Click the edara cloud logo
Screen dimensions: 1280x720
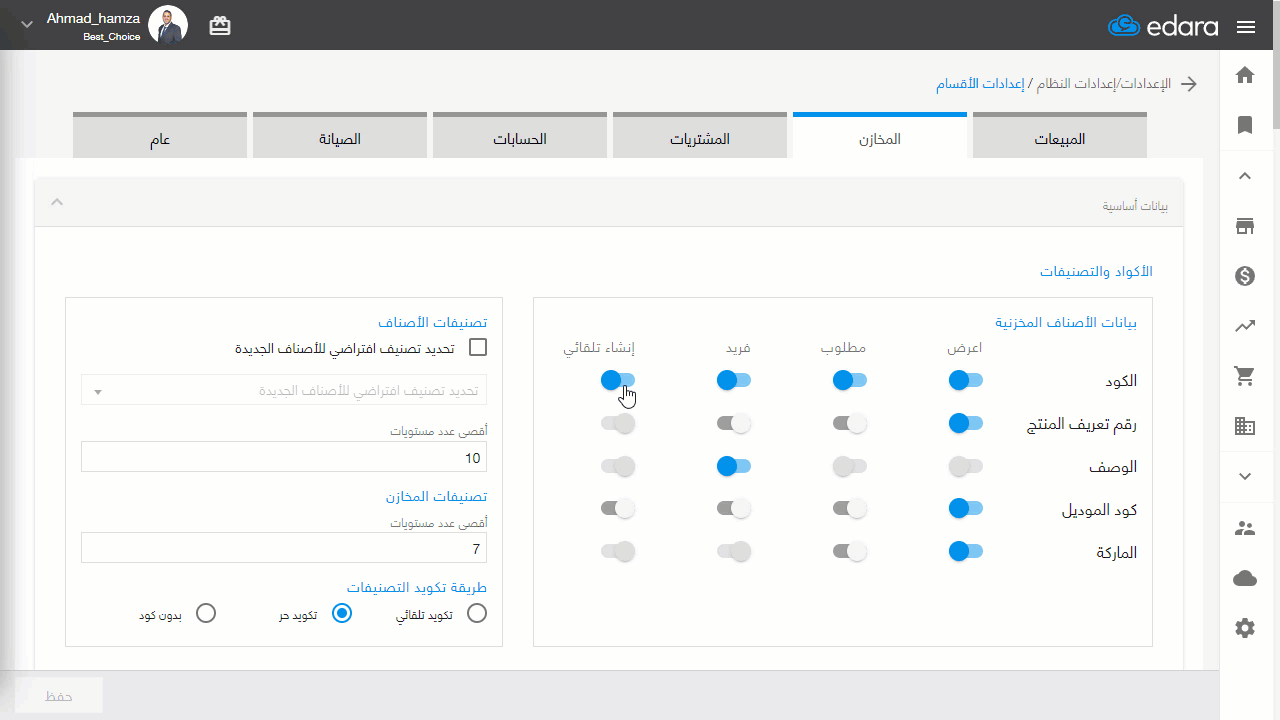(1163, 26)
